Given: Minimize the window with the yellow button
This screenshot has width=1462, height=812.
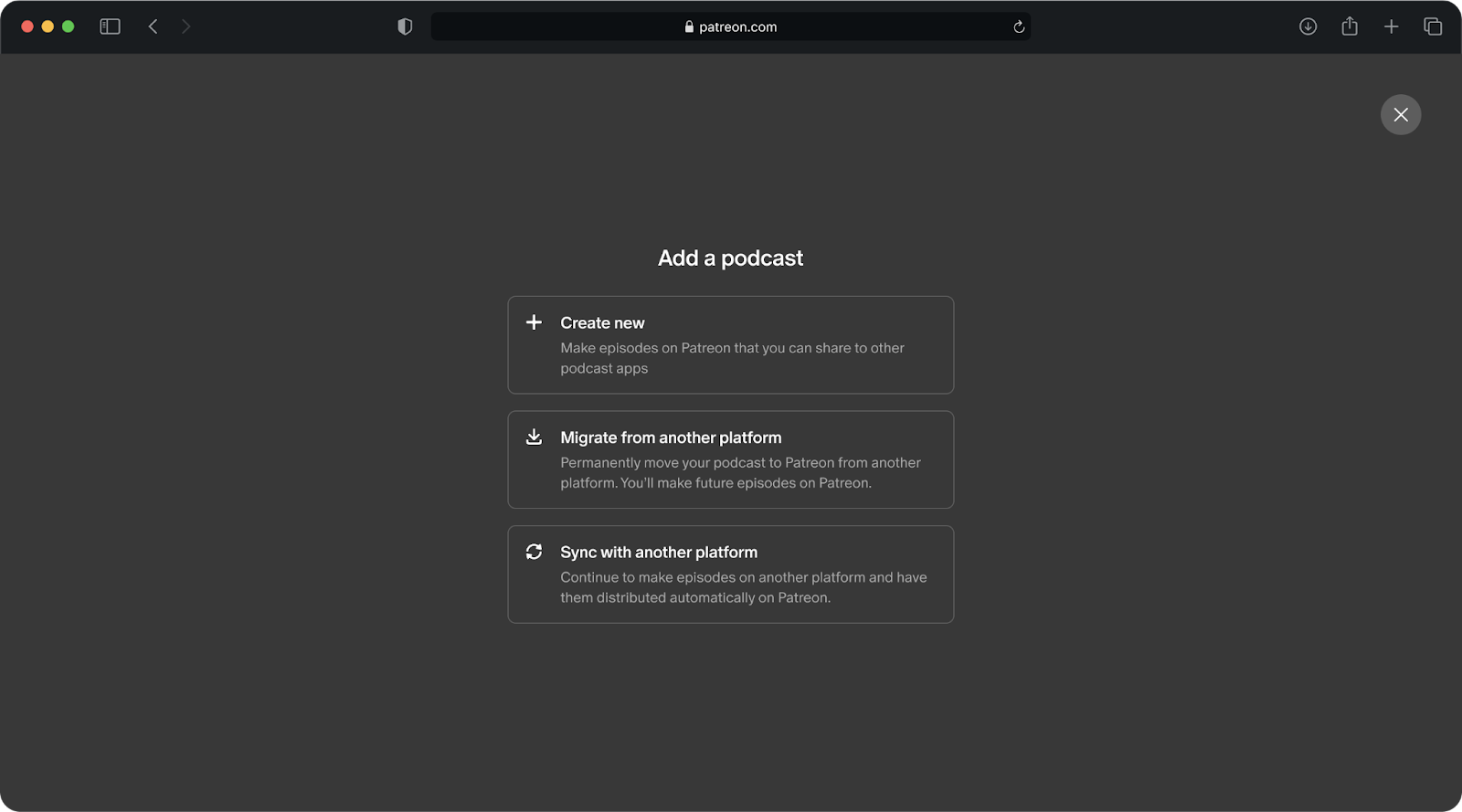Looking at the screenshot, I should (48, 26).
